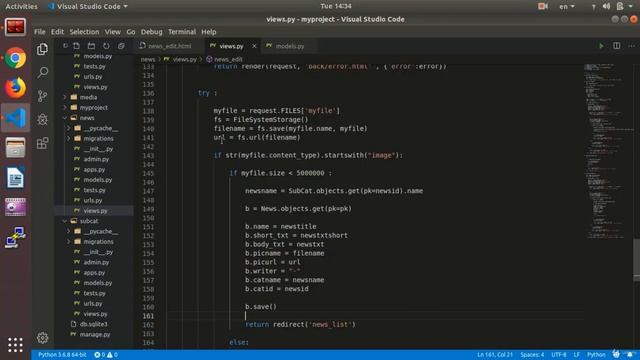Open the Edit menu
Screen dimensions: 640x360
pos(57,32)
